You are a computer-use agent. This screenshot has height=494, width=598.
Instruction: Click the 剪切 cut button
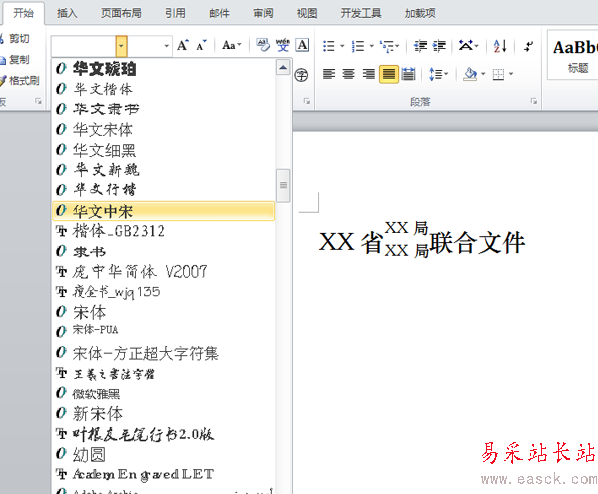pyautogui.click(x=15, y=38)
